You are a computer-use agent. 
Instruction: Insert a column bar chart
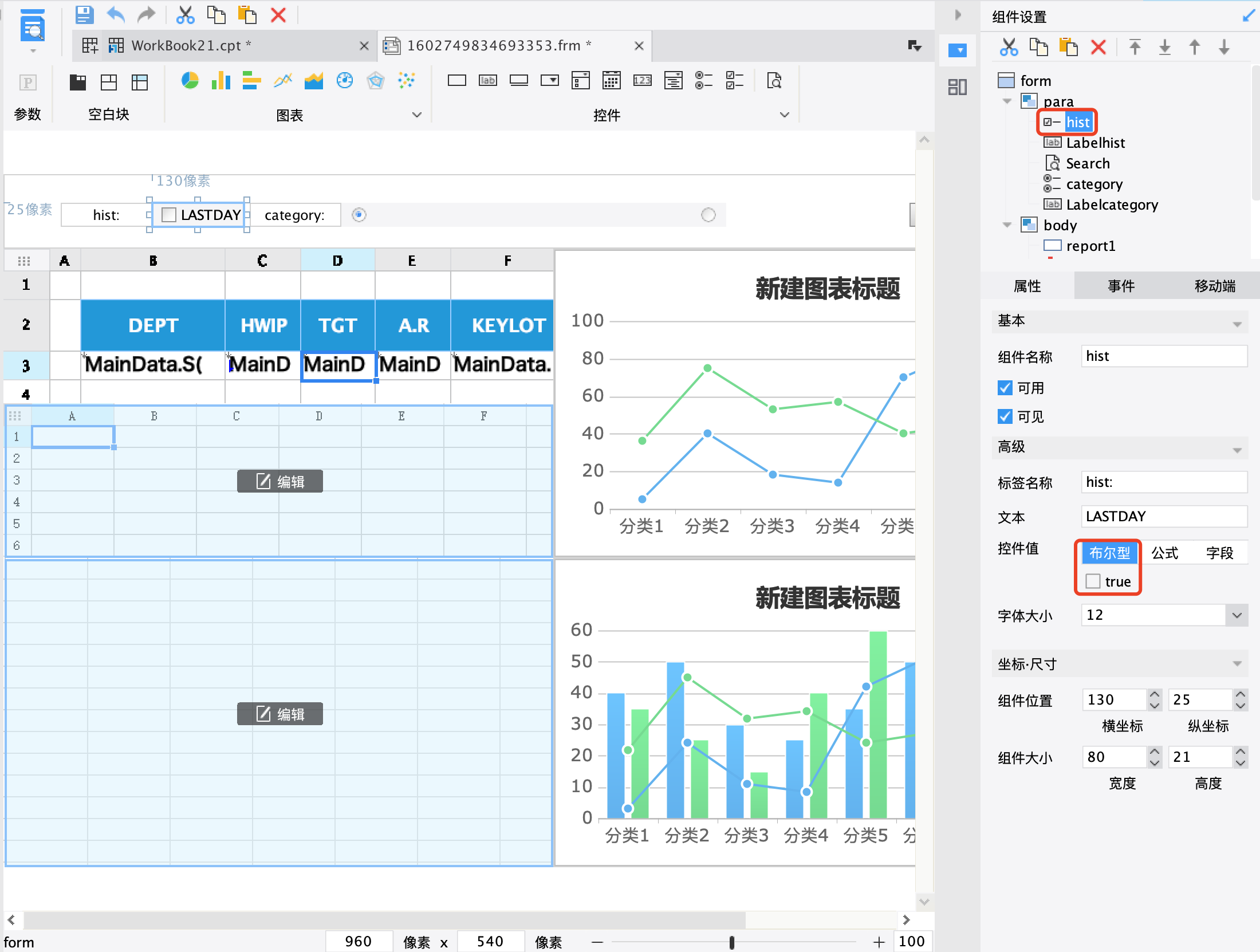coord(220,80)
